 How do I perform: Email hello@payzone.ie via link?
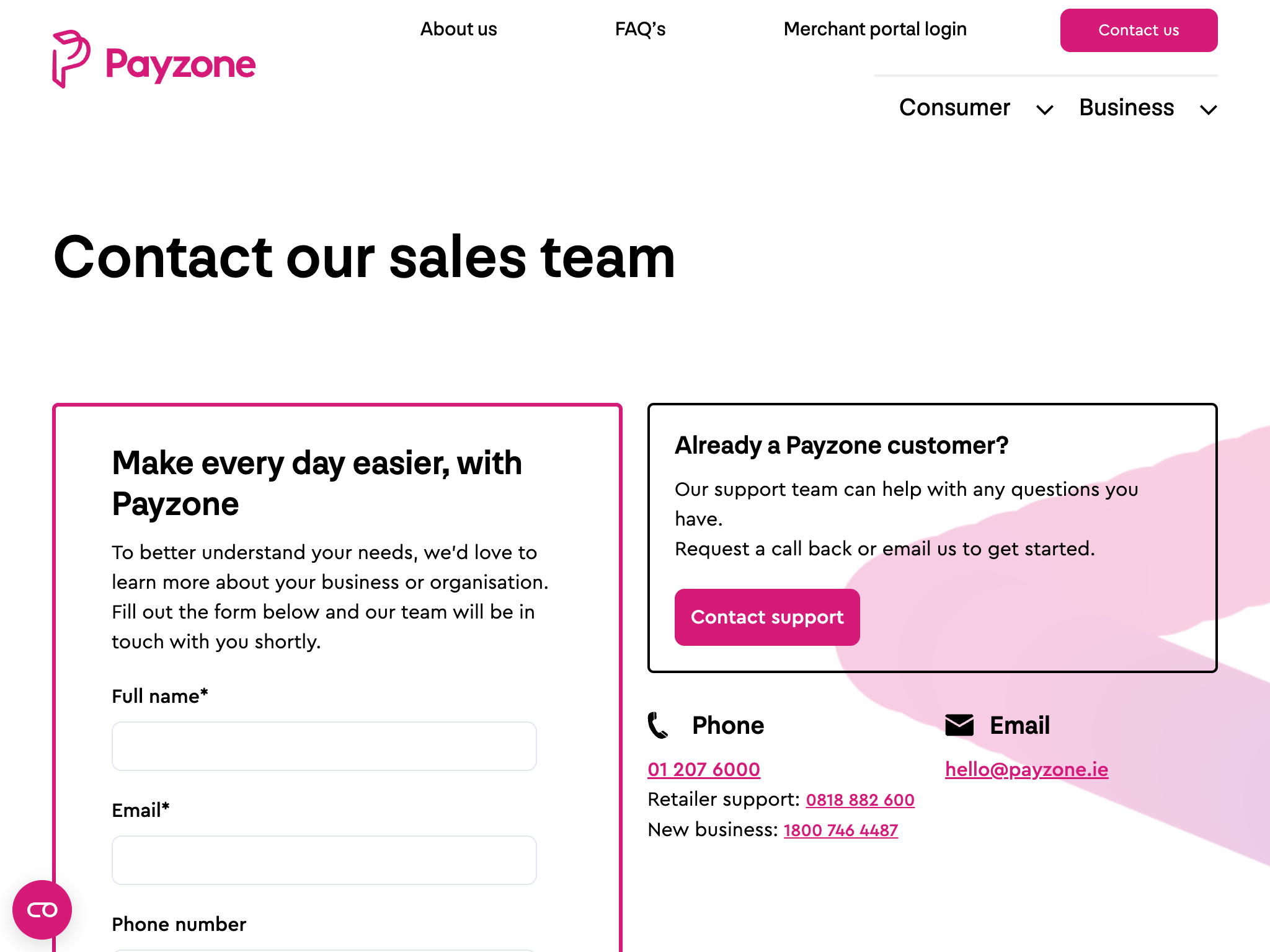pos(1026,769)
